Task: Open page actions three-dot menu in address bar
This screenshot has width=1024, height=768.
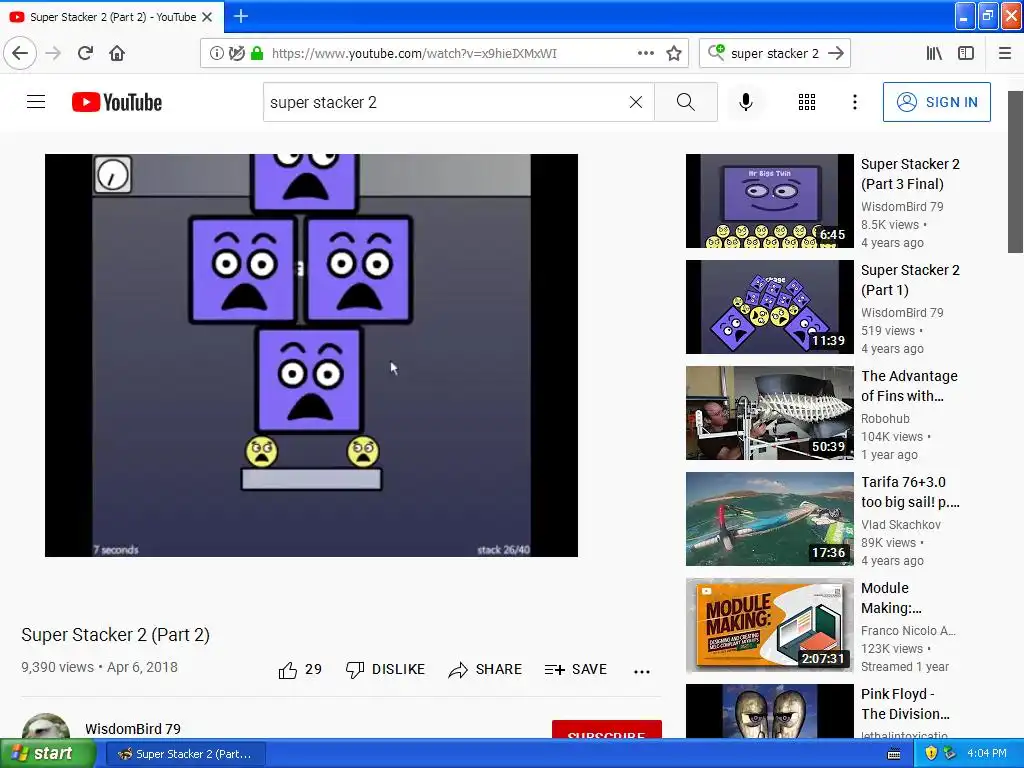Action: click(645, 53)
